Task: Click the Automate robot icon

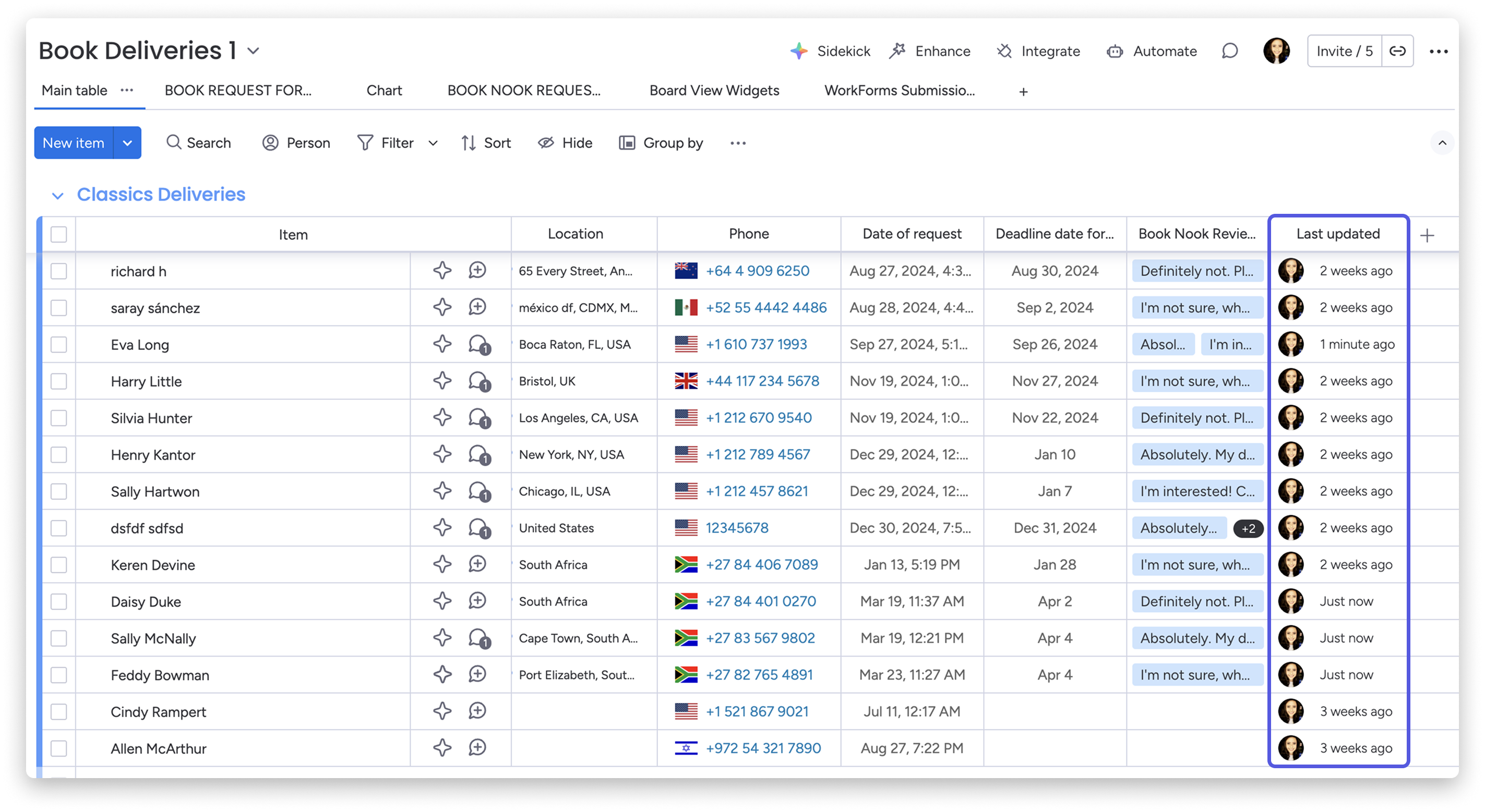Action: pyautogui.click(x=1115, y=51)
